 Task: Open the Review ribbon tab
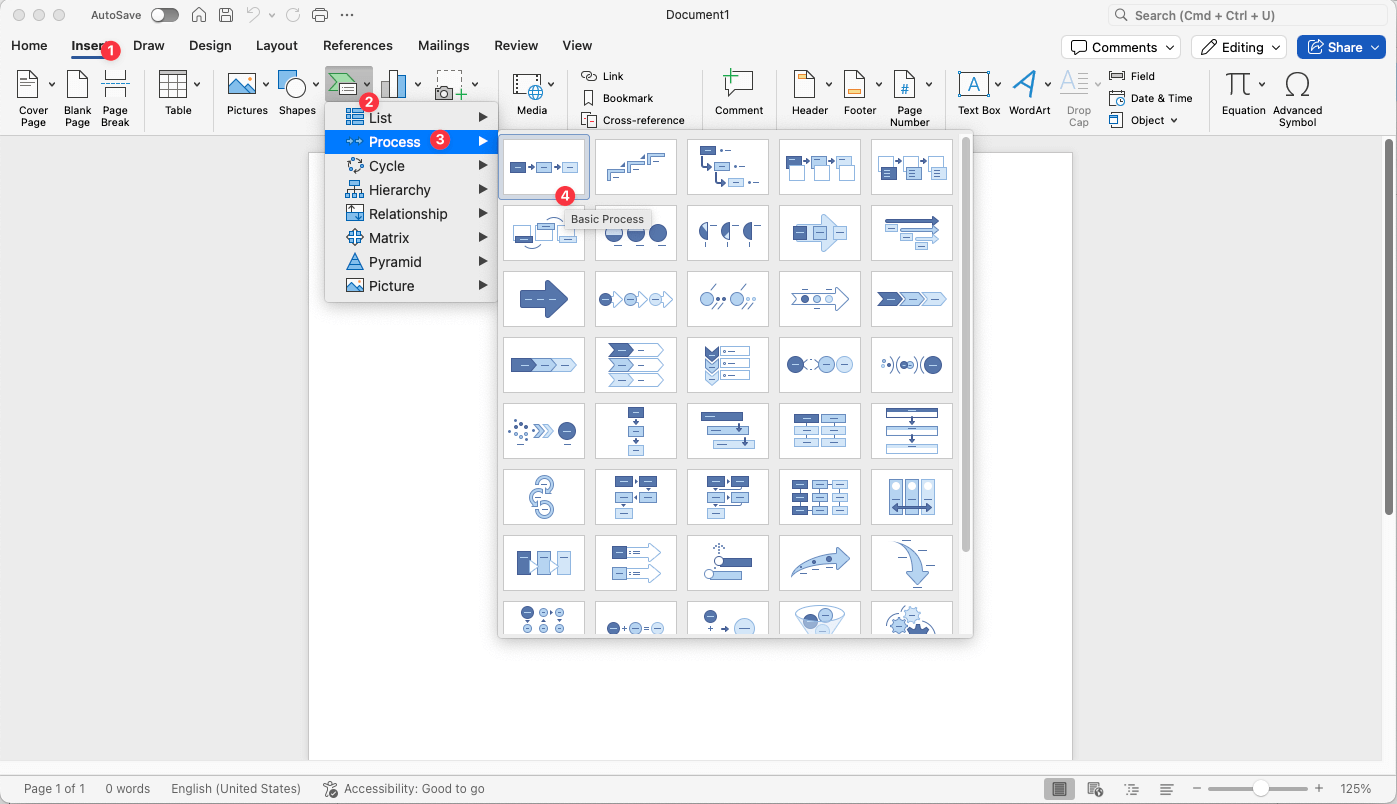[x=516, y=45]
